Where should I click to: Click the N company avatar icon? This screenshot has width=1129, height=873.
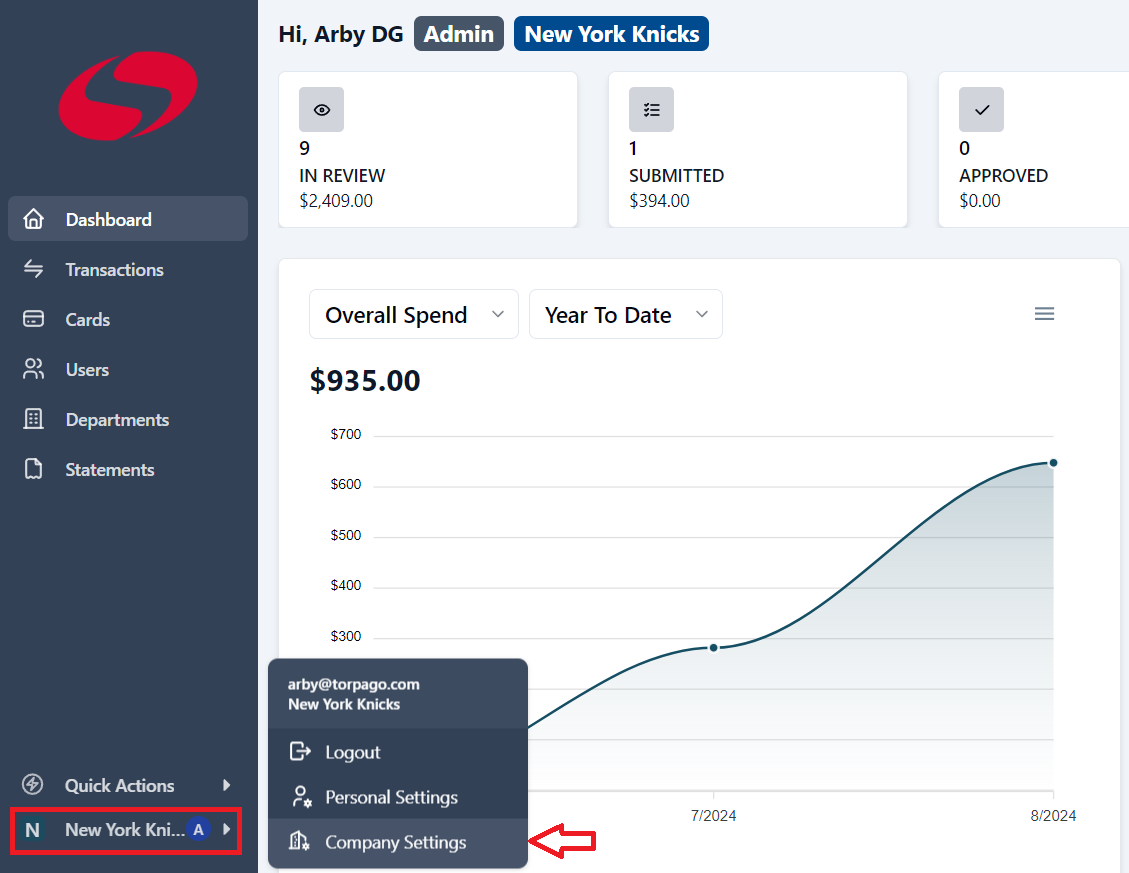point(32,830)
